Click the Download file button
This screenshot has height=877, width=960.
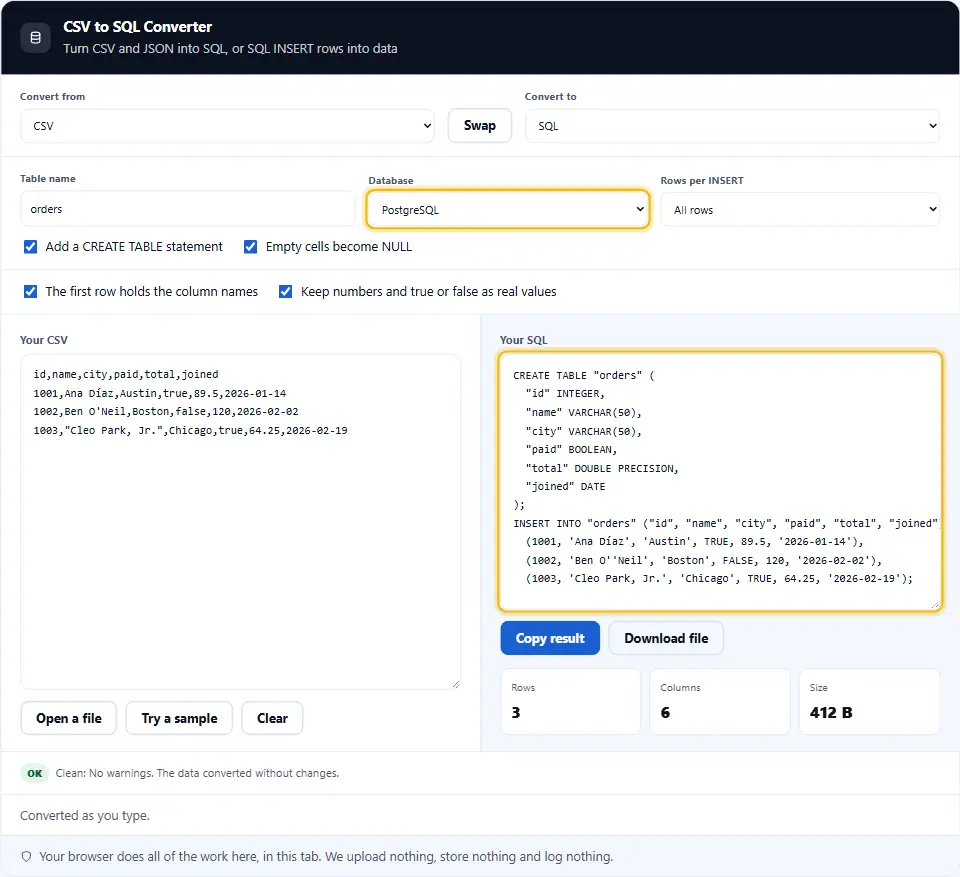(666, 638)
